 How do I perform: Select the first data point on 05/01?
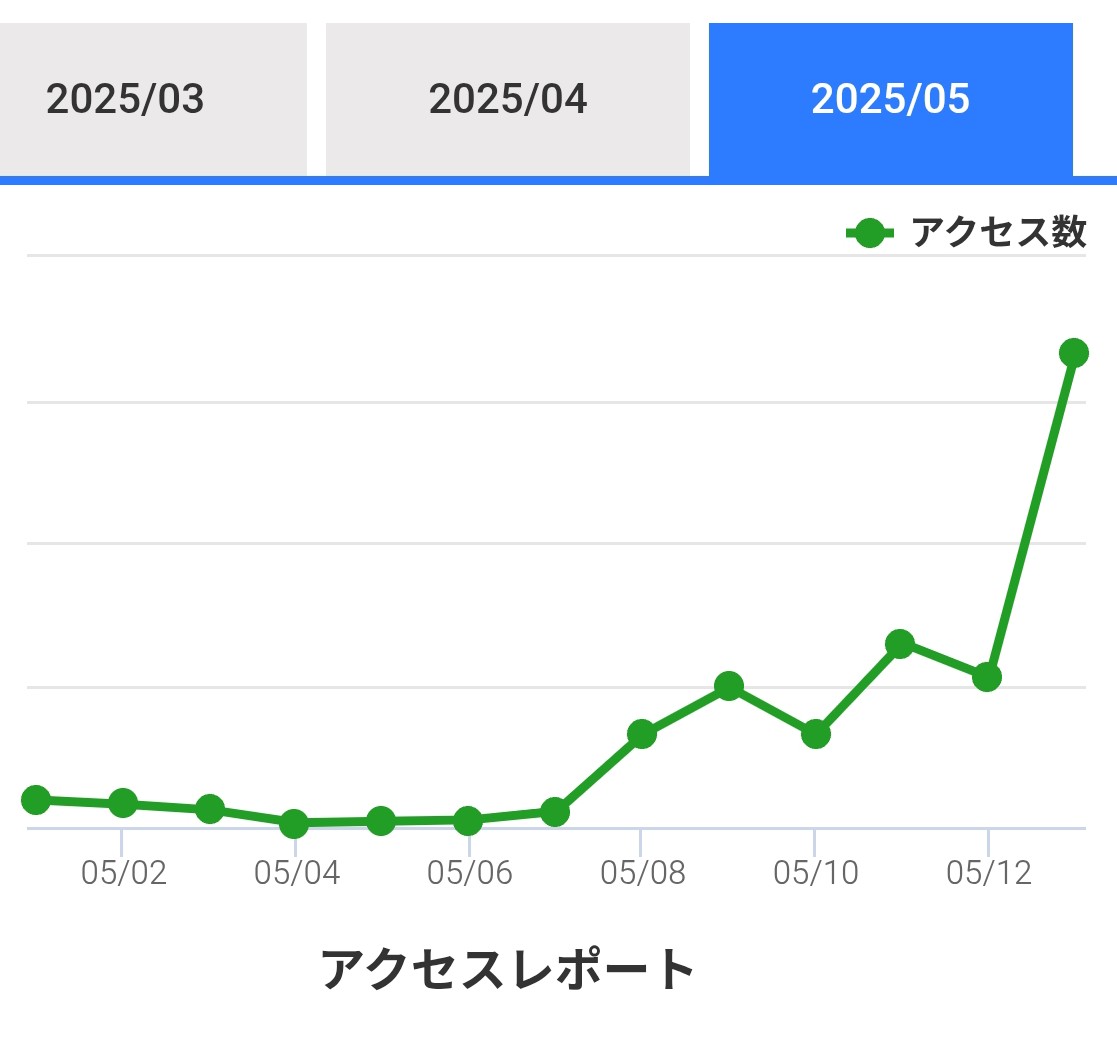(x=36, y=800)
